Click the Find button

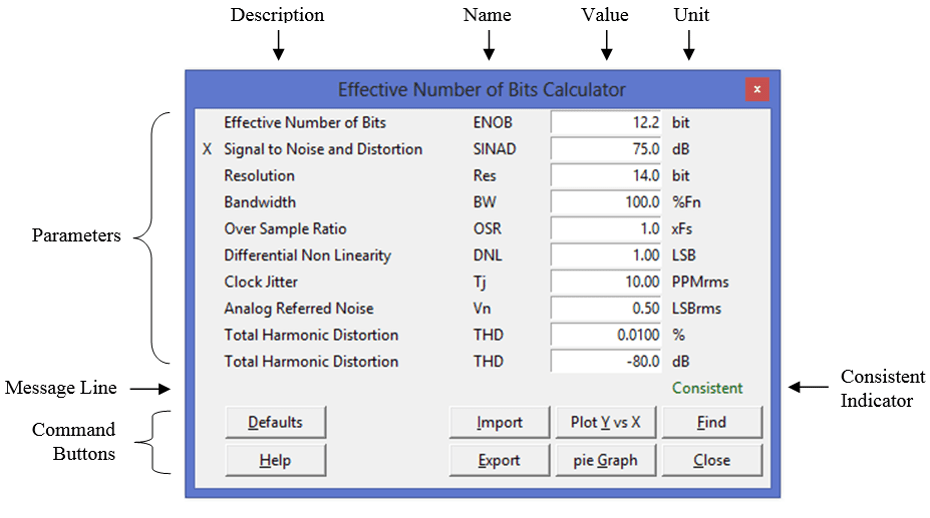(x=711, y=422)
